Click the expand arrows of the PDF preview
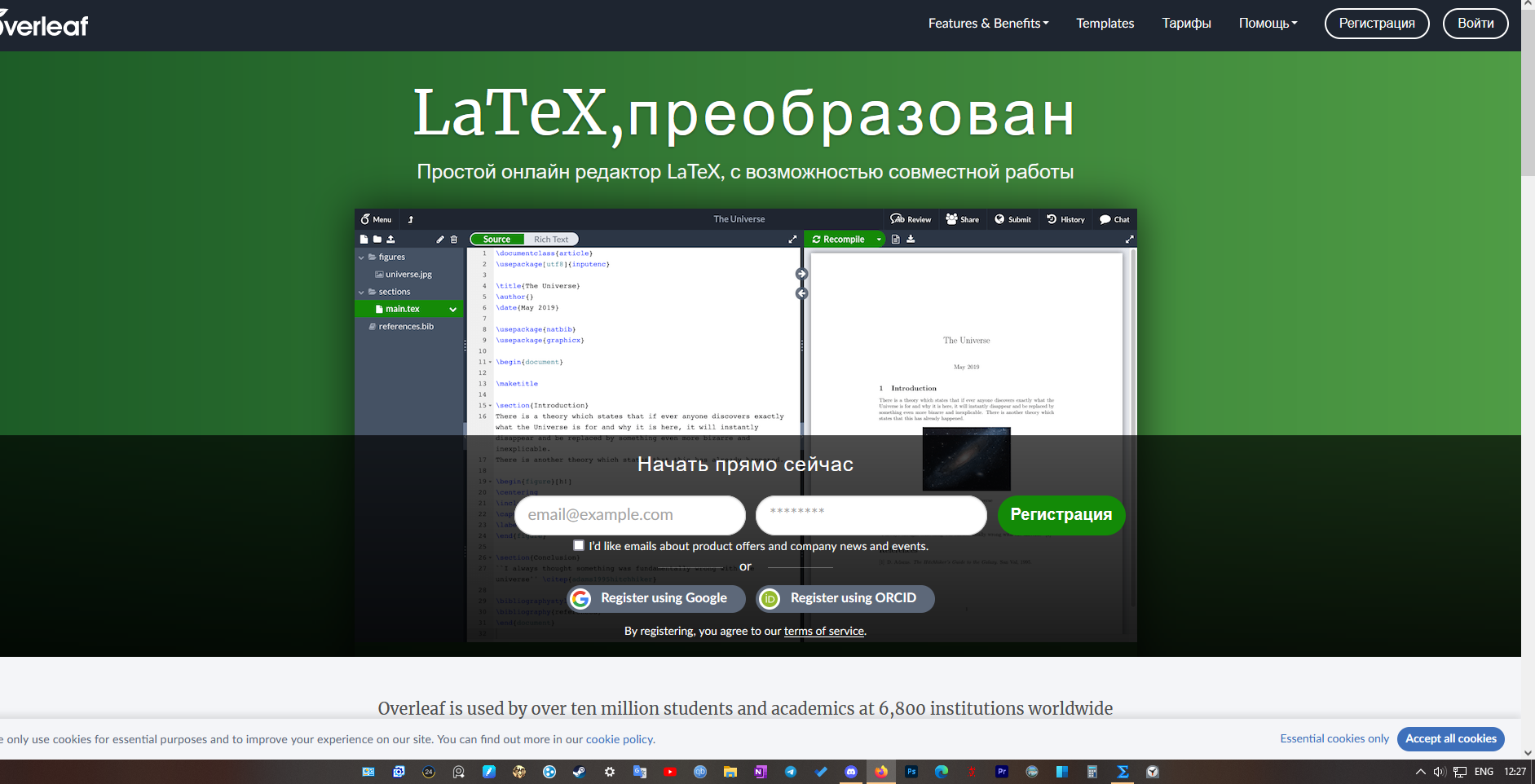This screenshot has height=784, width=1535. pyautogui.click(x=1129, y=240)
